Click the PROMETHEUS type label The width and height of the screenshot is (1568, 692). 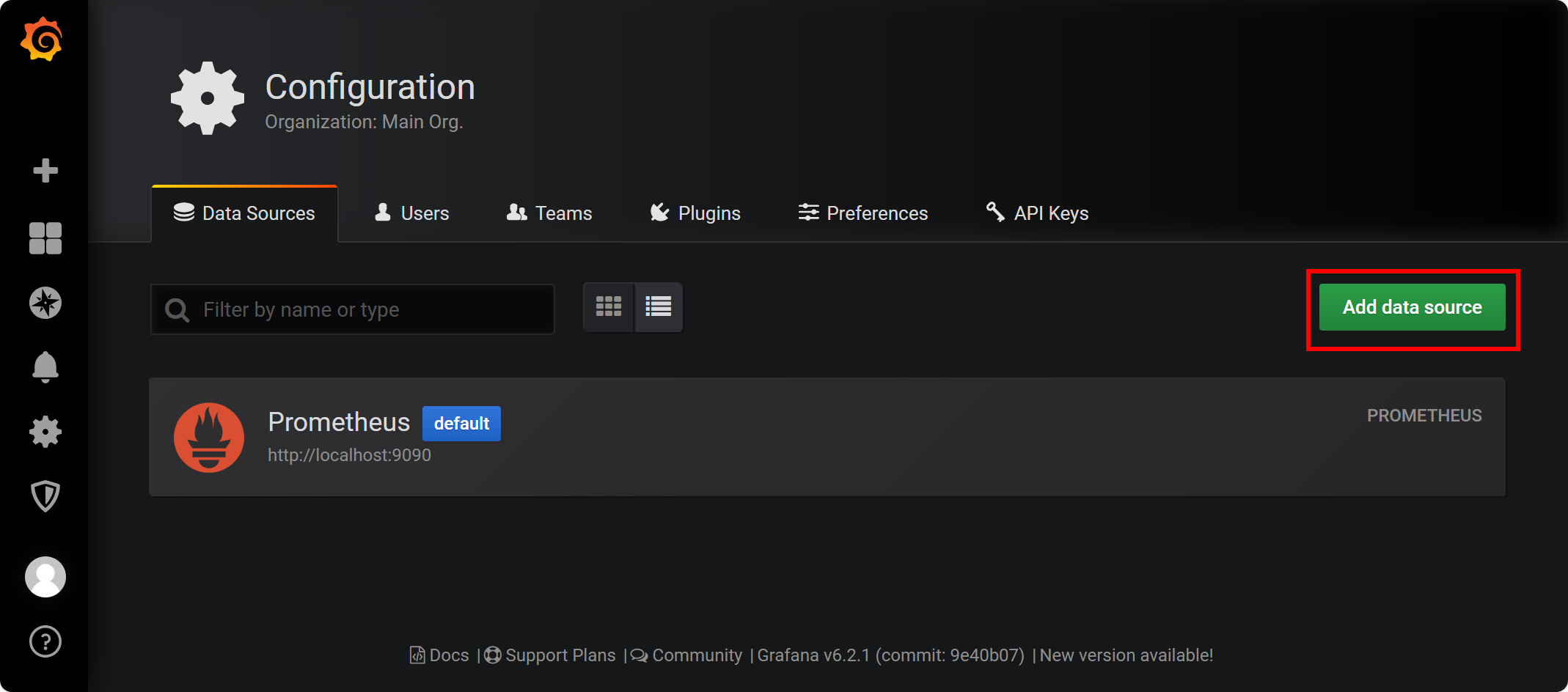click(1424, 416)
